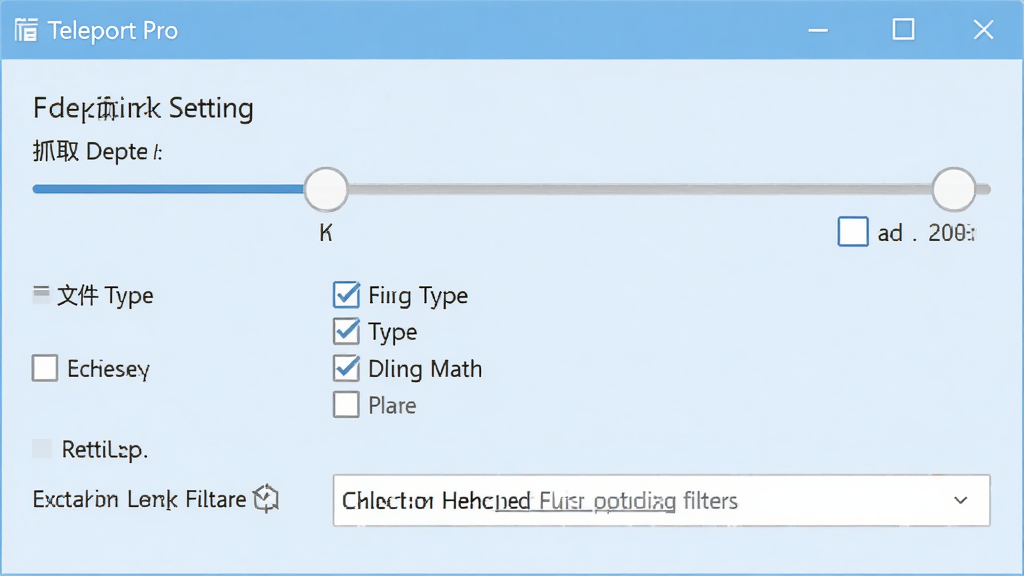Minimize the Teleport Pro window

click(818, 30)
